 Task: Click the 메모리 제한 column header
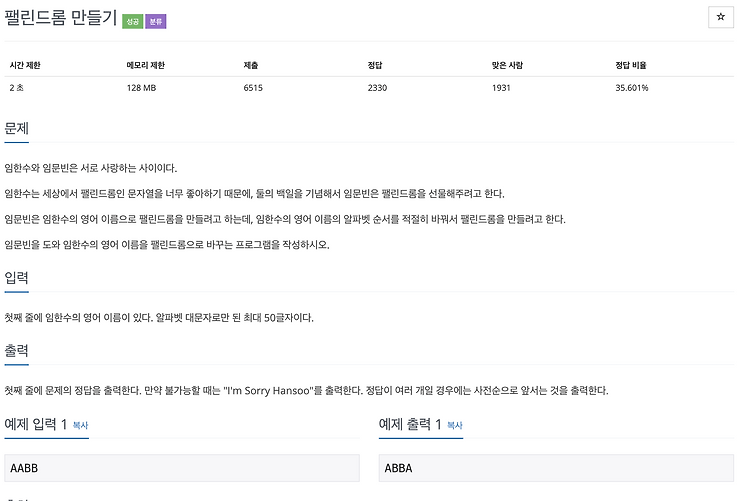pyautogui.click(x=145, y=65)
